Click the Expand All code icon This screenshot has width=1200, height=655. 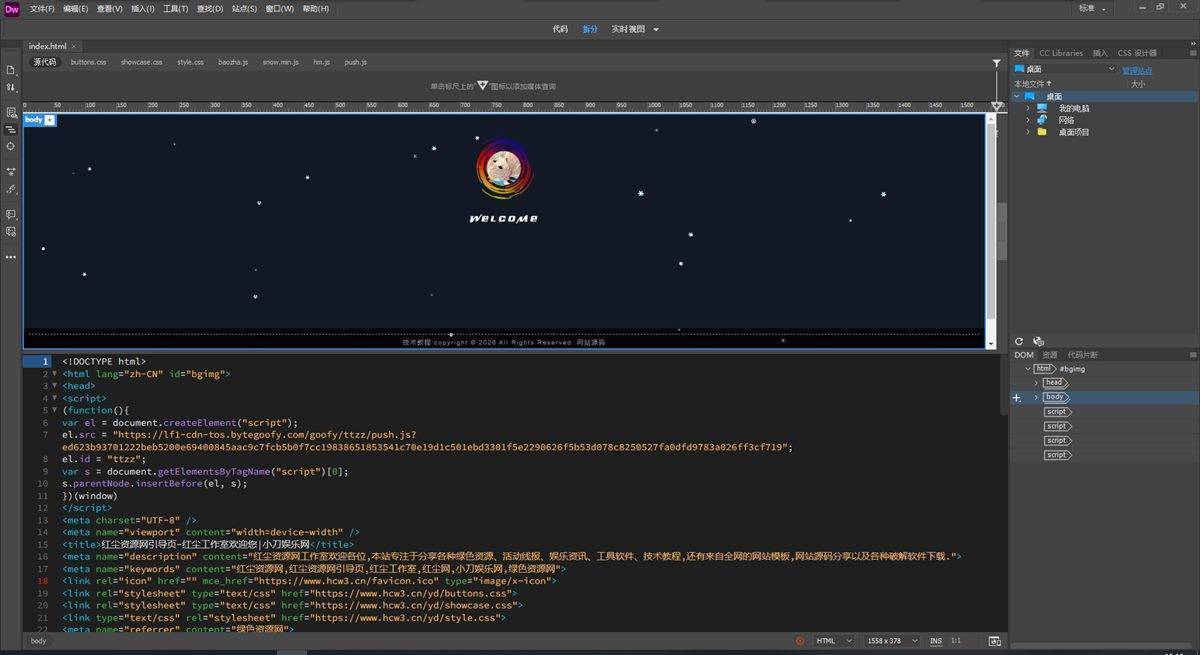[x=11, y=172]
